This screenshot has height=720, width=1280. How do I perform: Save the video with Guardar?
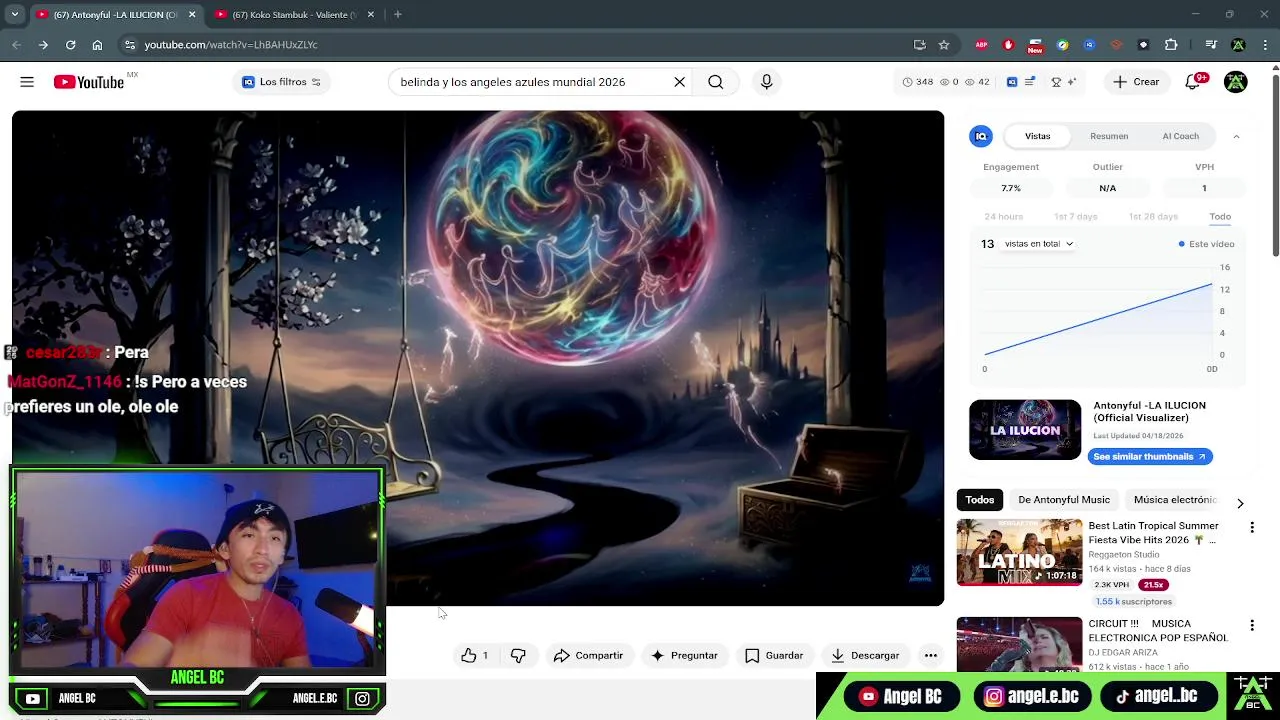(774, 656)
